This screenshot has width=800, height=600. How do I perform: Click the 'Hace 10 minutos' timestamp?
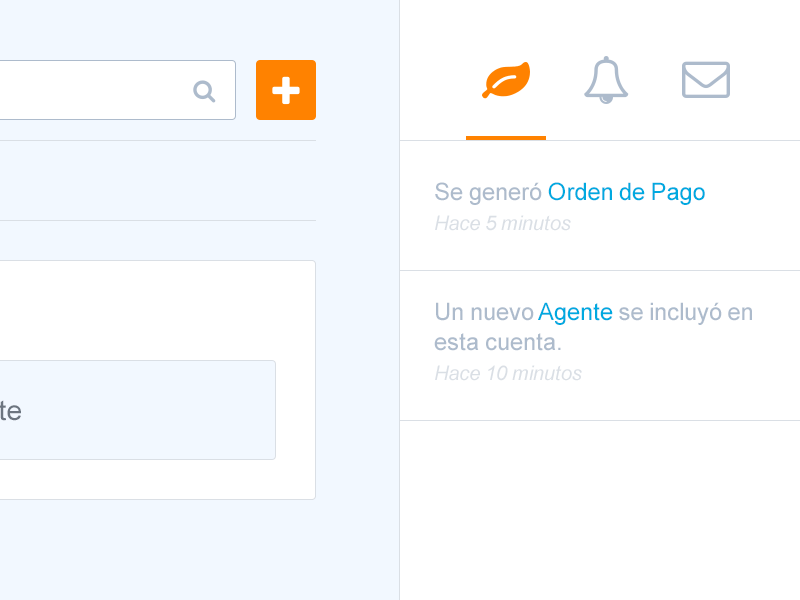508,373
